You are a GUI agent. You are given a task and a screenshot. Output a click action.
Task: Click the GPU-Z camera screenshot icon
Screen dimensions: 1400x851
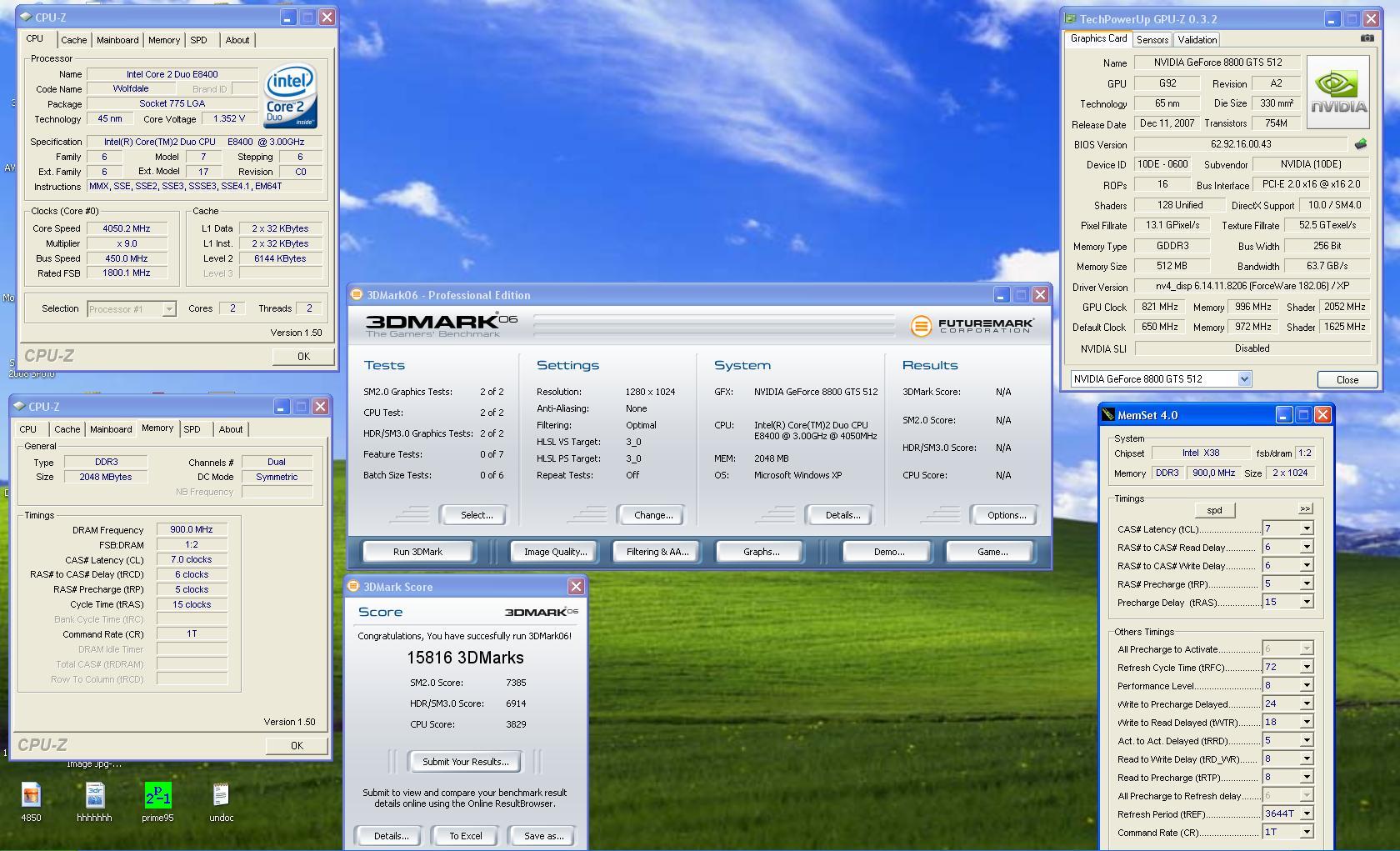(x=1367, y=38)
